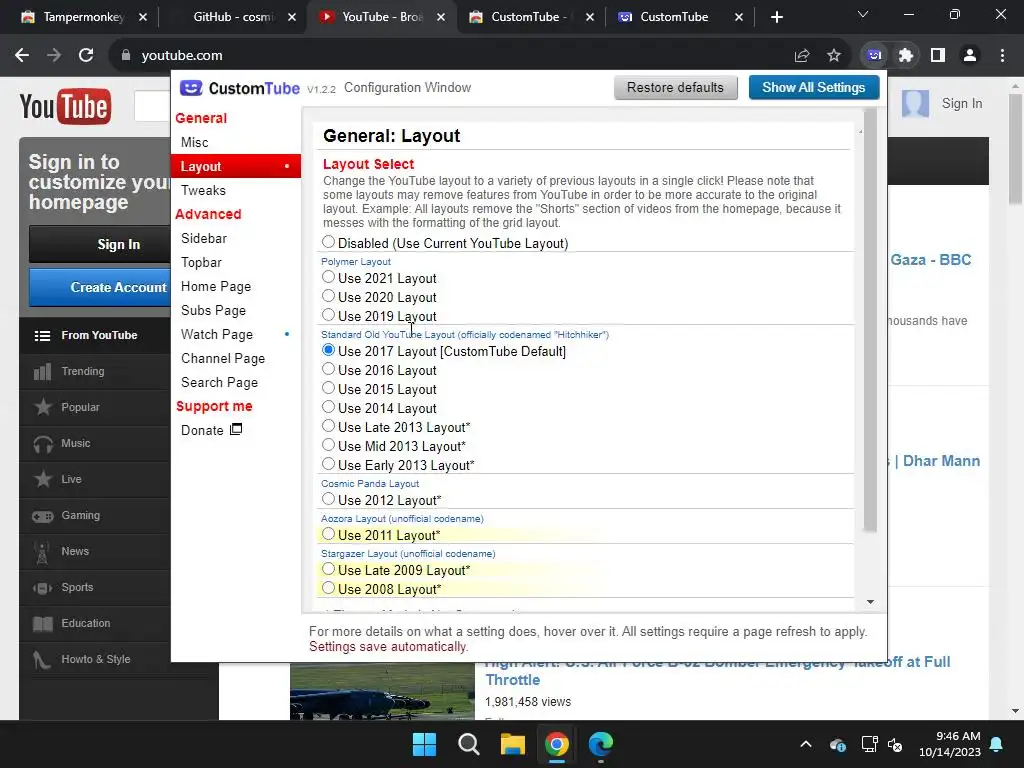Click the Donate link
The height and width of the screenshot is (768, 1024).
click(x=212, y=430)
